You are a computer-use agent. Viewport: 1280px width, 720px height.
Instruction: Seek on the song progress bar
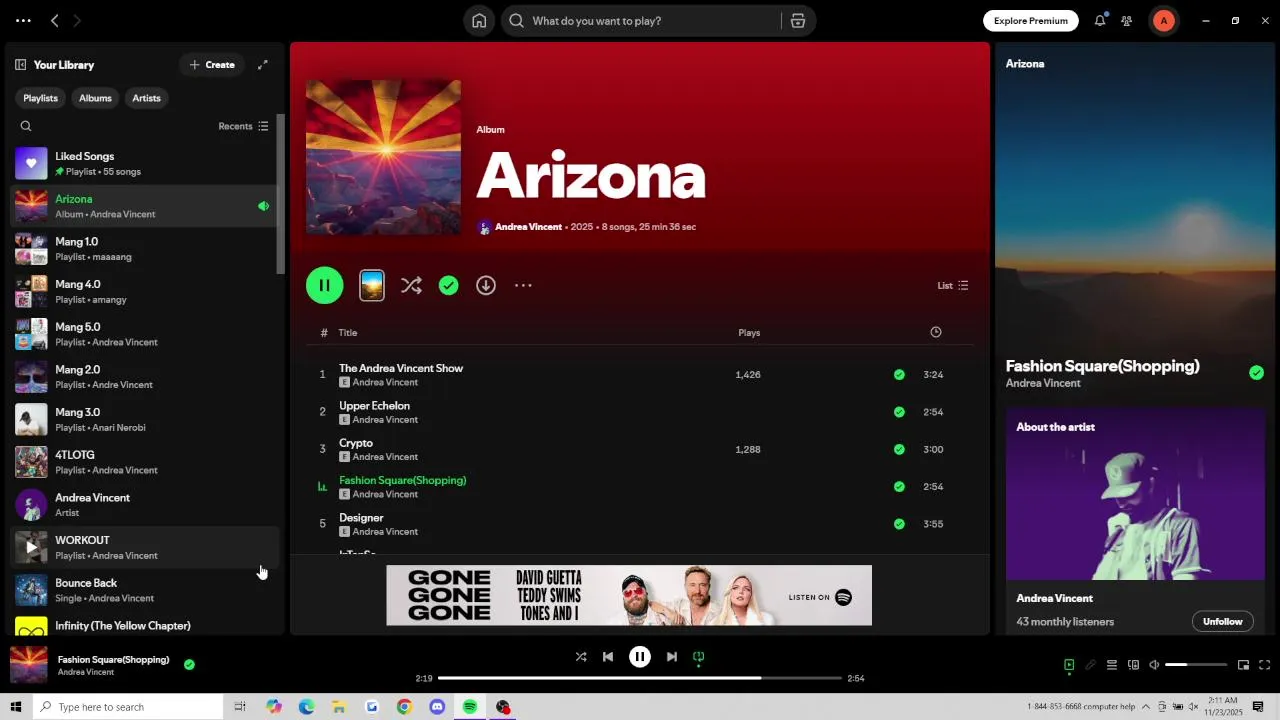click(x=640, y=678)
